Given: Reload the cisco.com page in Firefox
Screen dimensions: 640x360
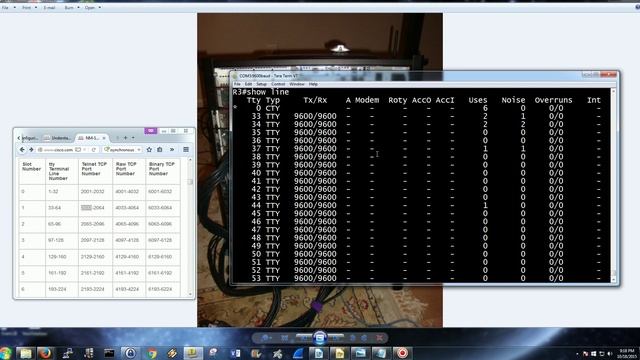Looking at the screenshot, I should [94, 150].
